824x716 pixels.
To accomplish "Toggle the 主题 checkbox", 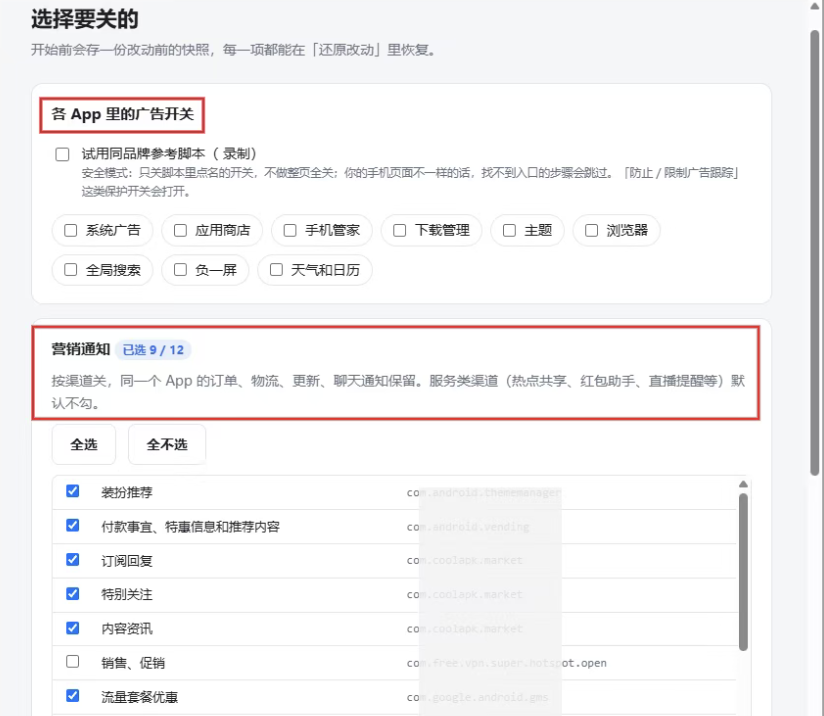I will click(509, 230).
